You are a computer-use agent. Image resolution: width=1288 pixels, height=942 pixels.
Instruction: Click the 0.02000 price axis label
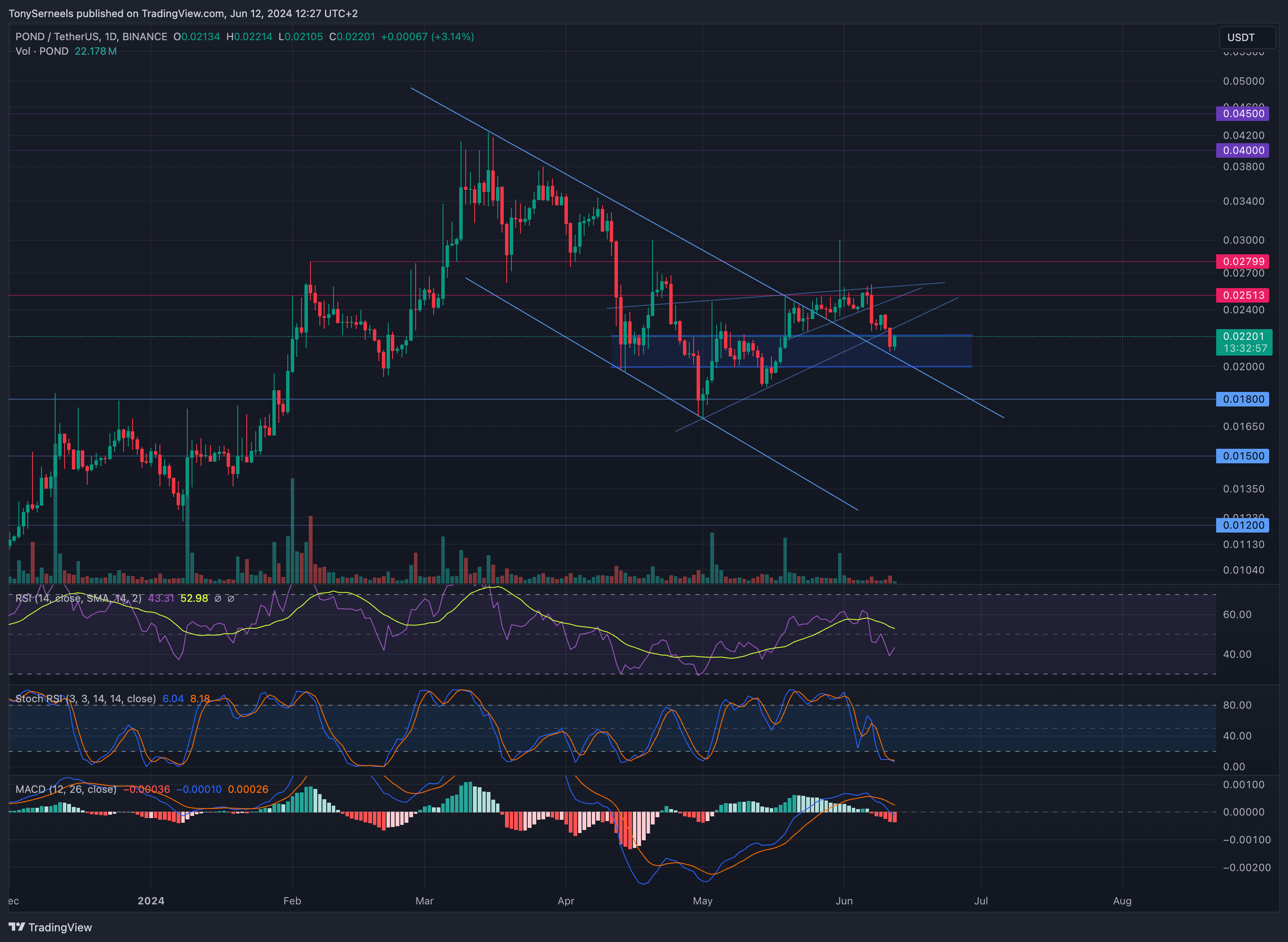pos(1244,367)
